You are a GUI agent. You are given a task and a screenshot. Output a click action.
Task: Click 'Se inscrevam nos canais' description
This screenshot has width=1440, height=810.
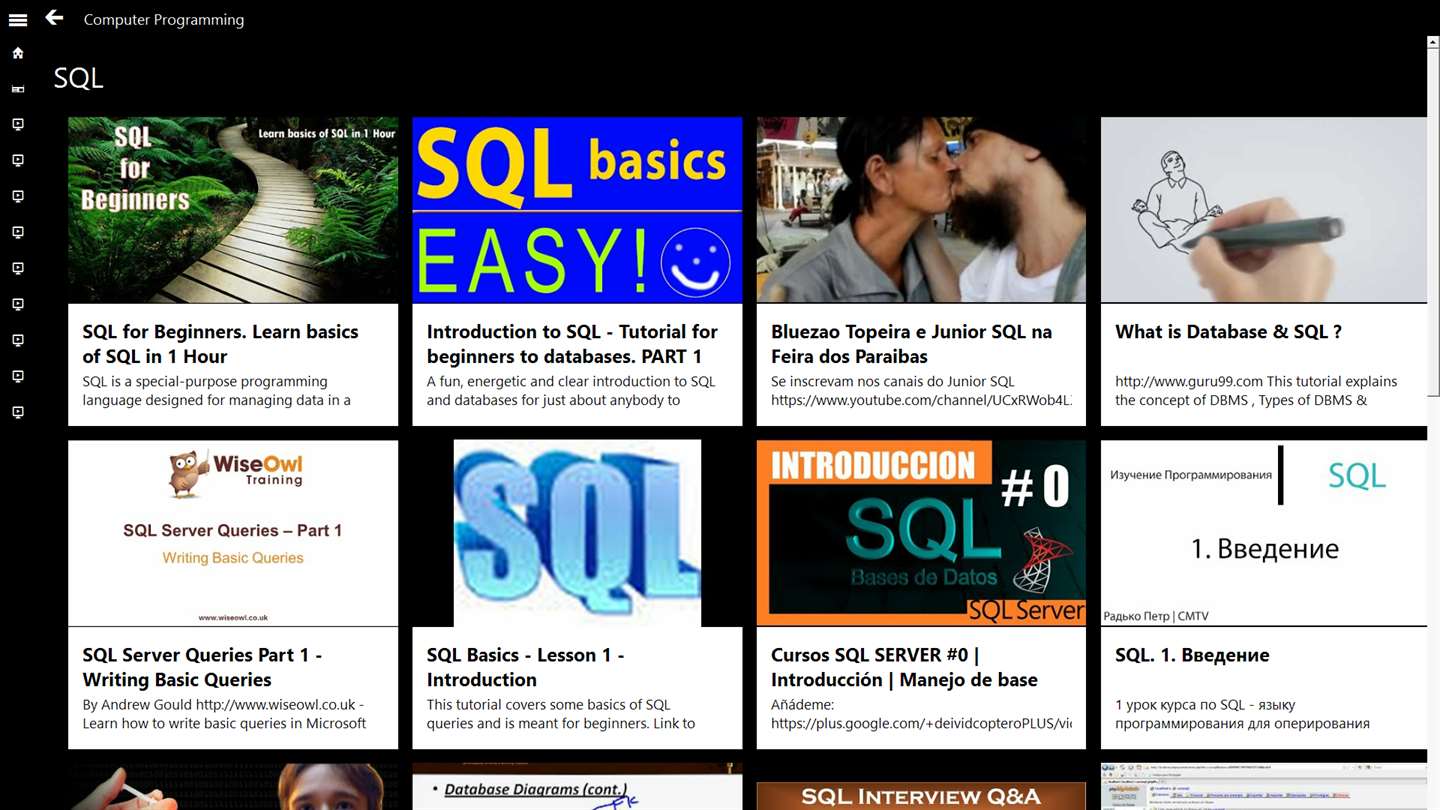pyautogui.click(x=921, y=391)
